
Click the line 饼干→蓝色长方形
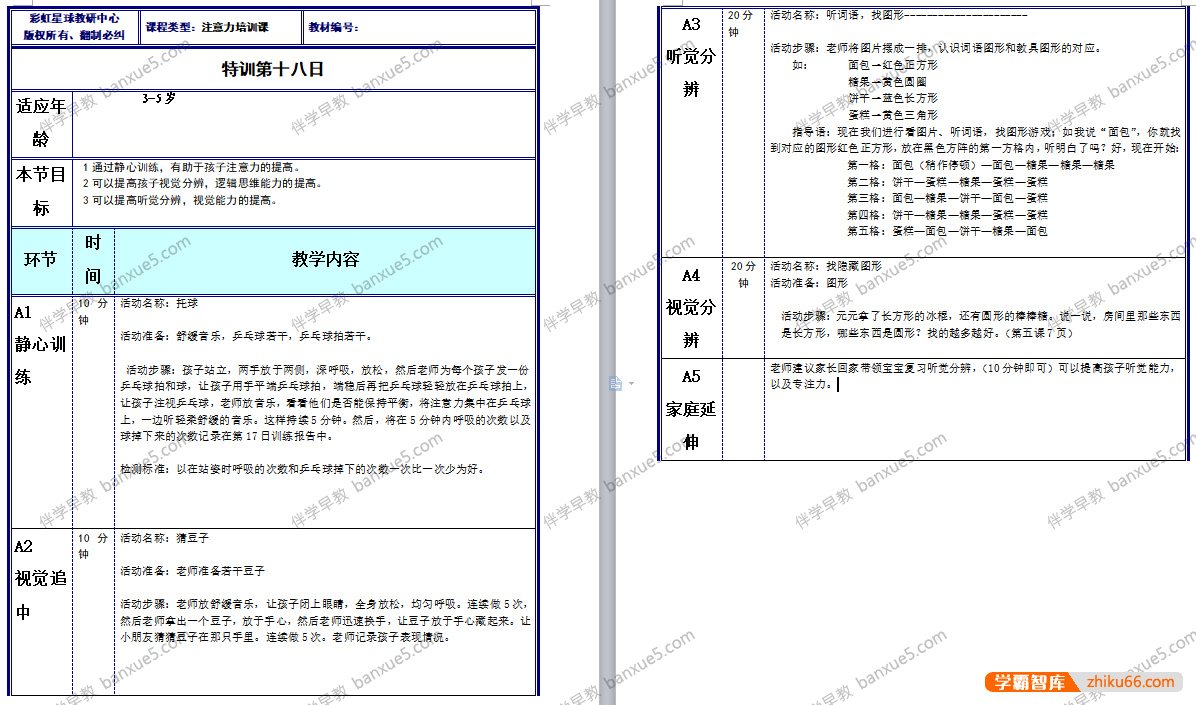pyautogui.click(x=893, y=98)
